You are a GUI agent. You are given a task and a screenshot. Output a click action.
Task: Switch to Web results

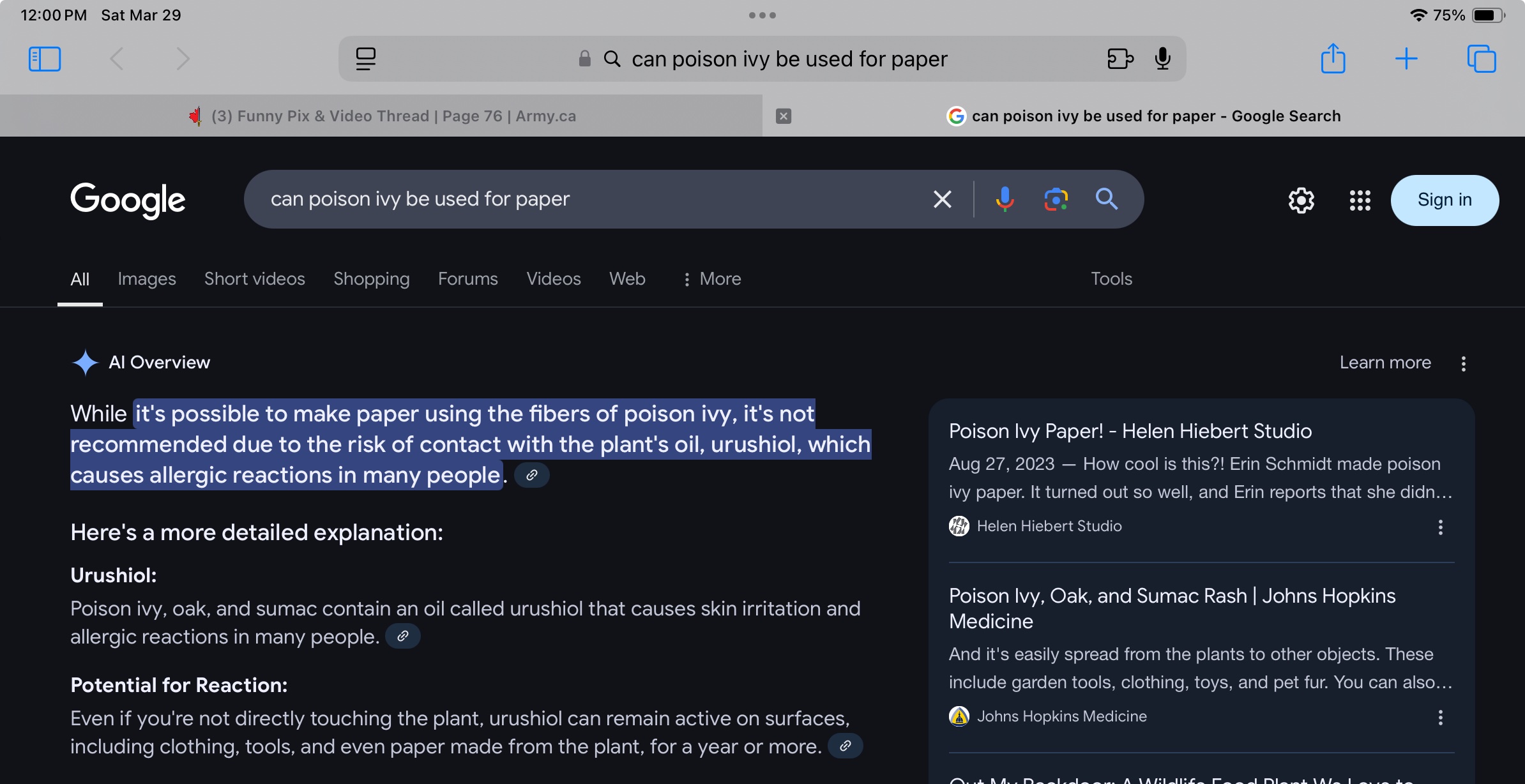pos(627,279)
